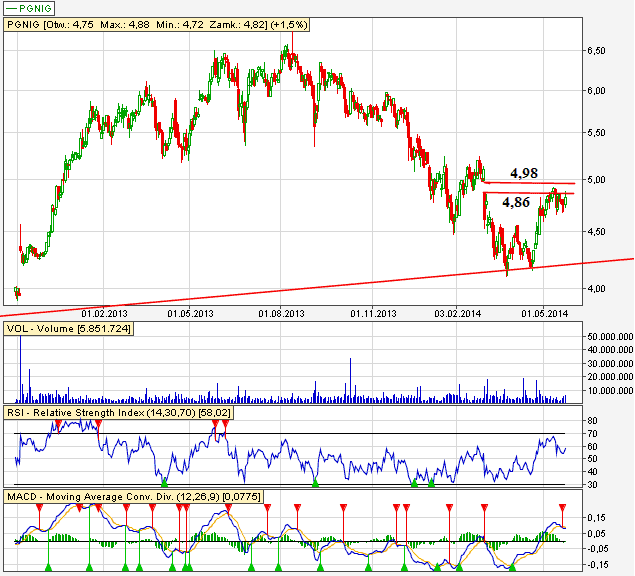
Task: Click the PGNIG legend tab at top
Action: point(29,9)
